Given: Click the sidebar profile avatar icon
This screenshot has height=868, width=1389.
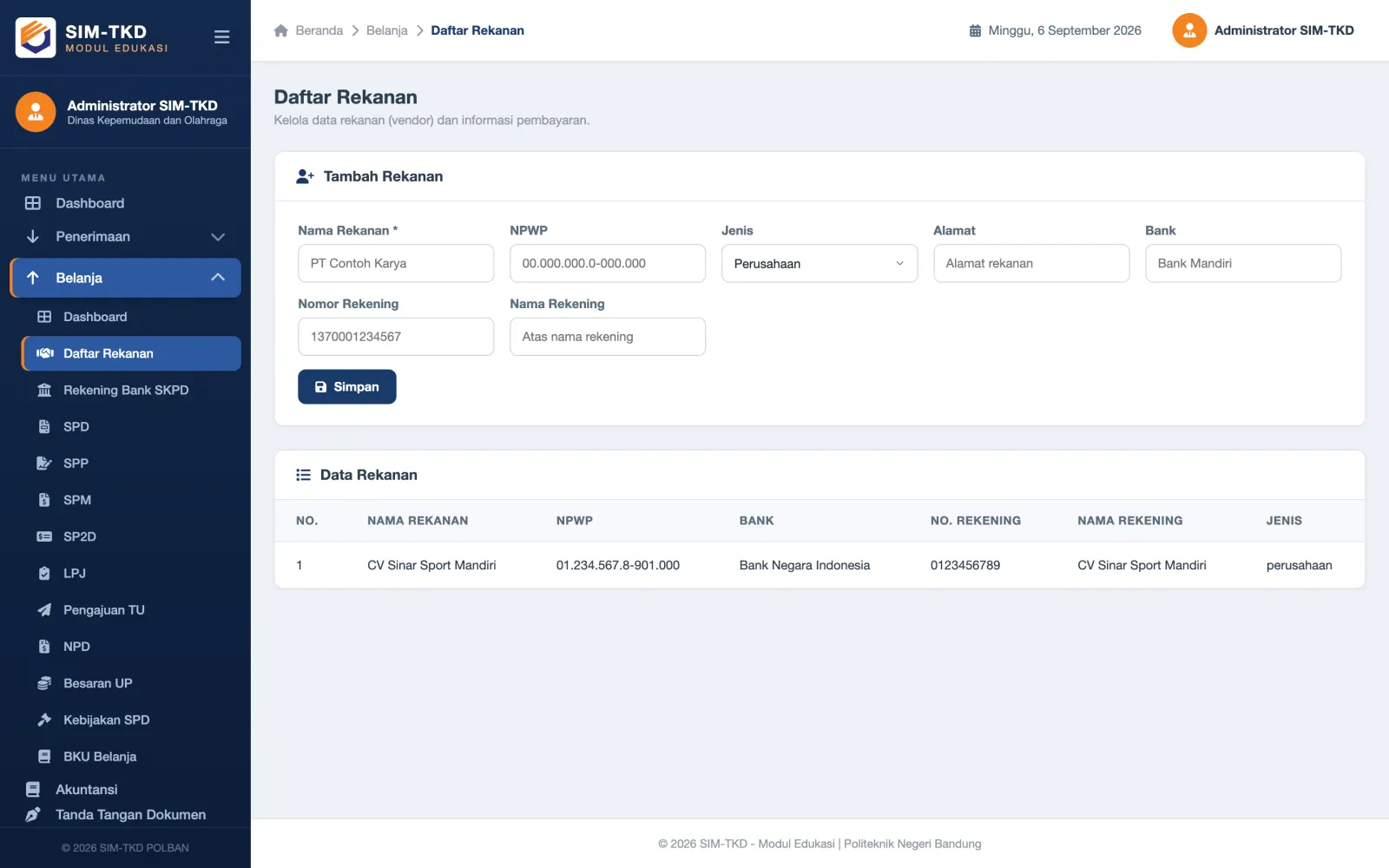Looking at the screenshot, I should [36, 112].
